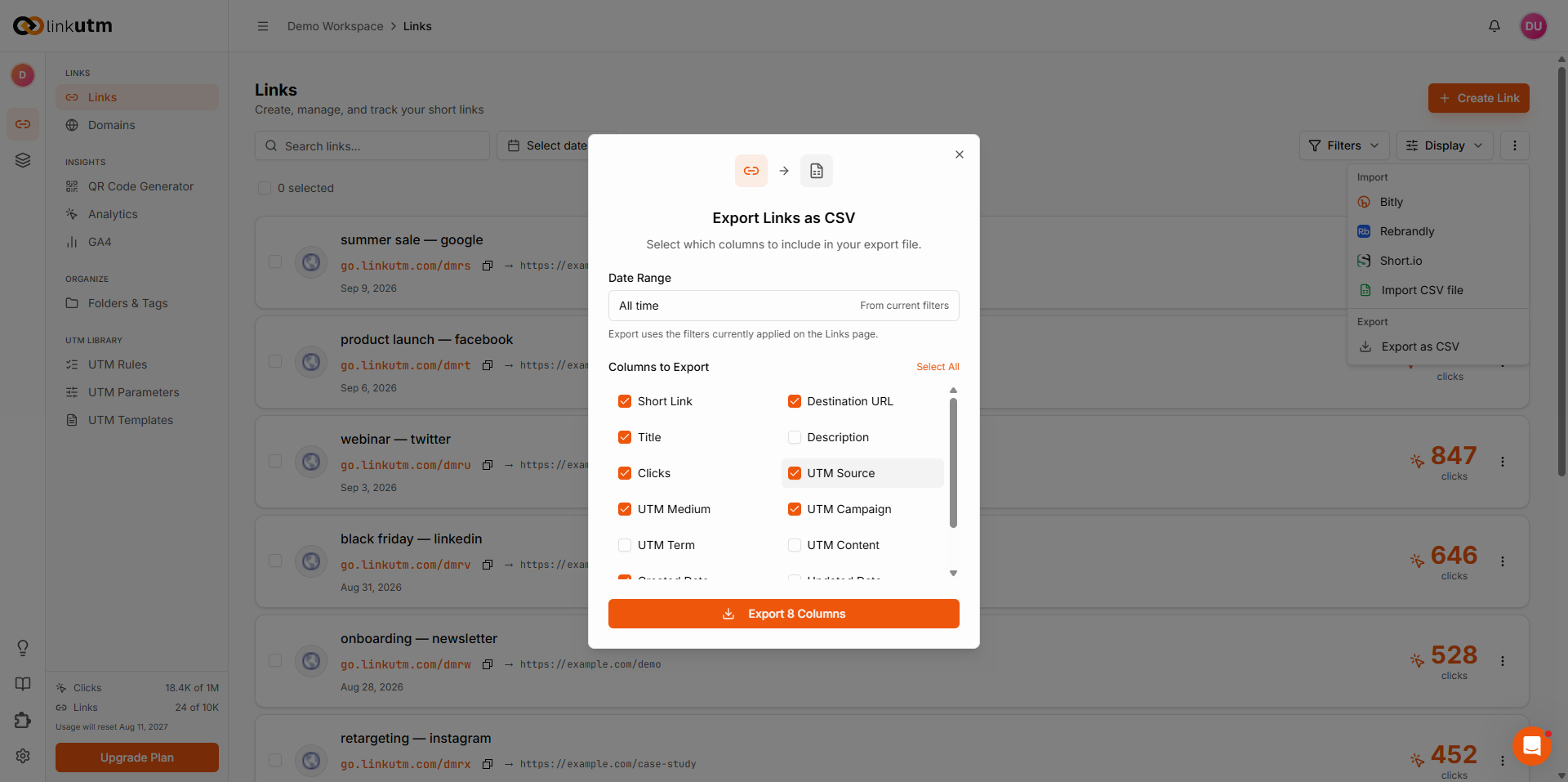Open the settings gear icon
1568x782 pixels.
pyautogui.click(x=23, y=756)
